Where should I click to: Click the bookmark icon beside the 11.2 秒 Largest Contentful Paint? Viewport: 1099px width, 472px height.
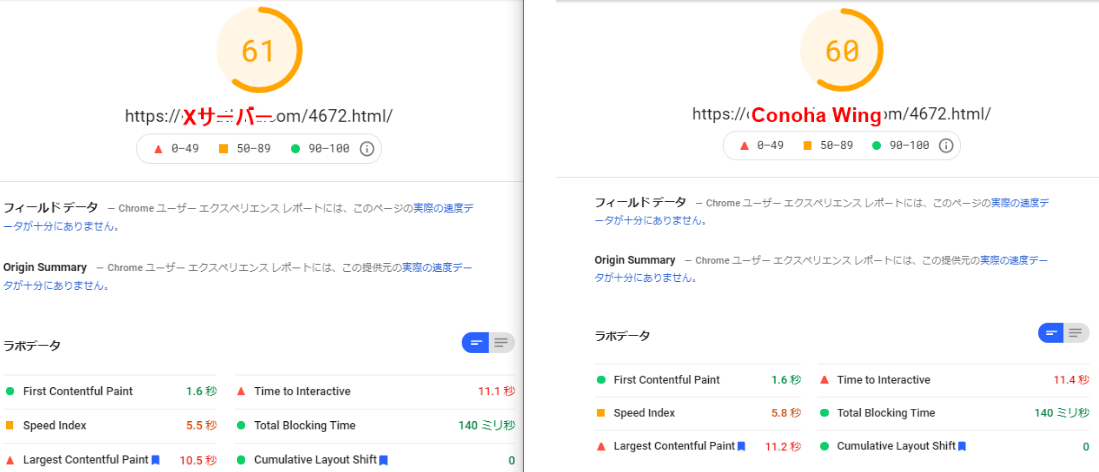point(740,446)
